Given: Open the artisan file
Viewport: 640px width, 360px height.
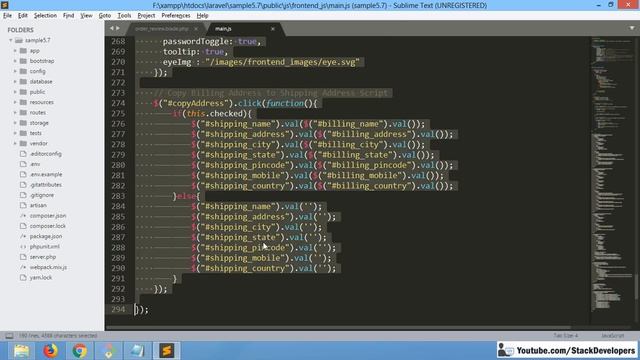Looking at the screenshot, I should click(38, 205).
